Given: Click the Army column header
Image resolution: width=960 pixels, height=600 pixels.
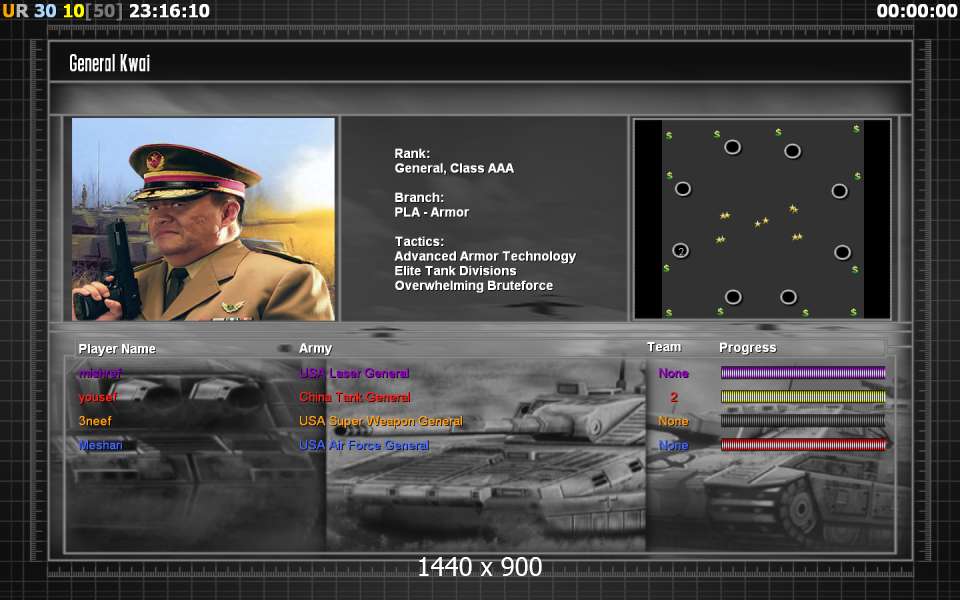Looking at the screenshot, I should [x=315, y=348].
